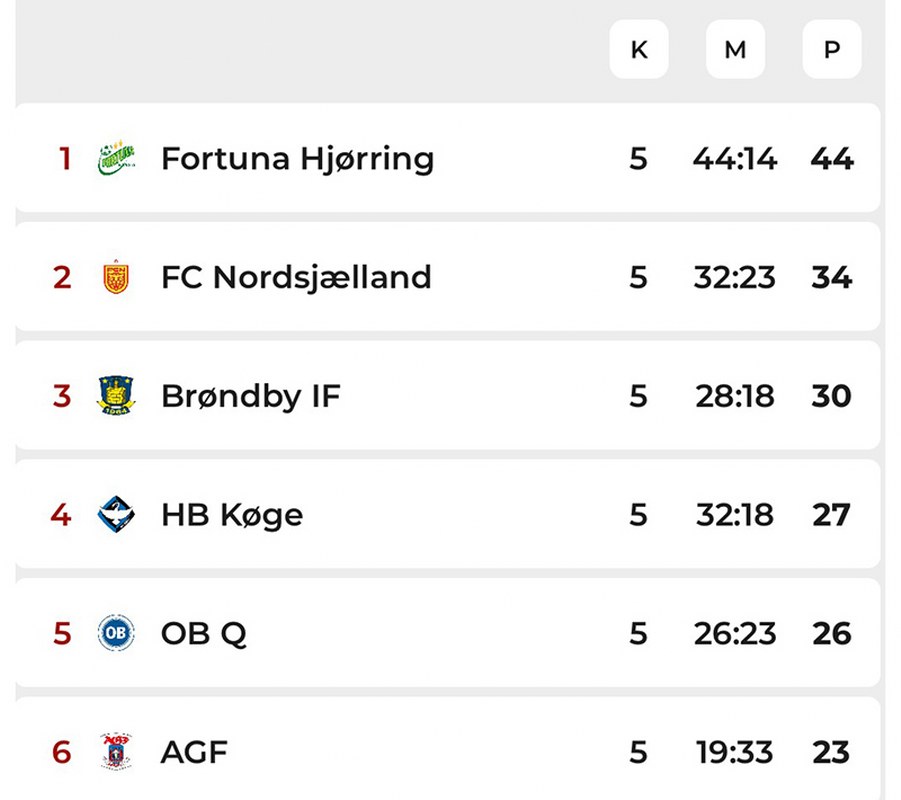Screen dimensions: 901x800
Task: Select the K column header
Action: [x=639, y=49]
